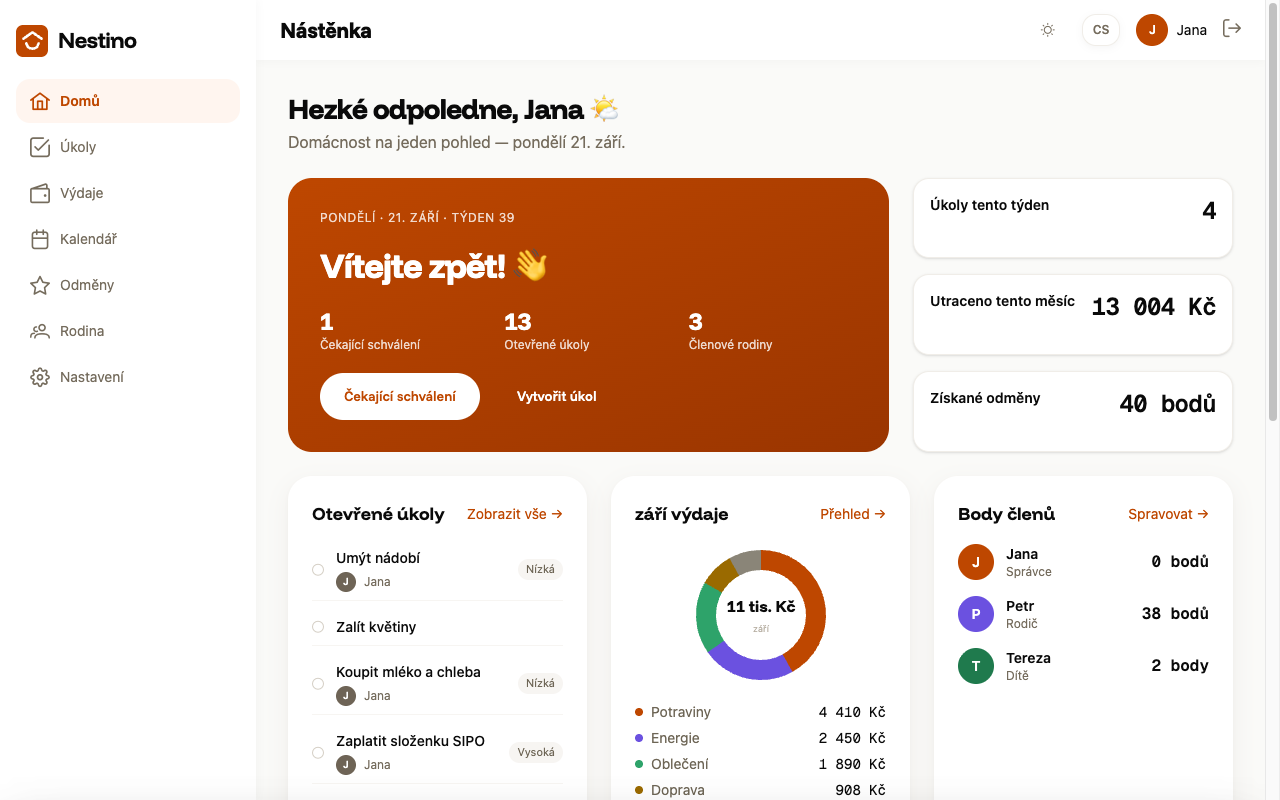Open Výdaje wallet icon in sidebar

[x=40, y=193]
